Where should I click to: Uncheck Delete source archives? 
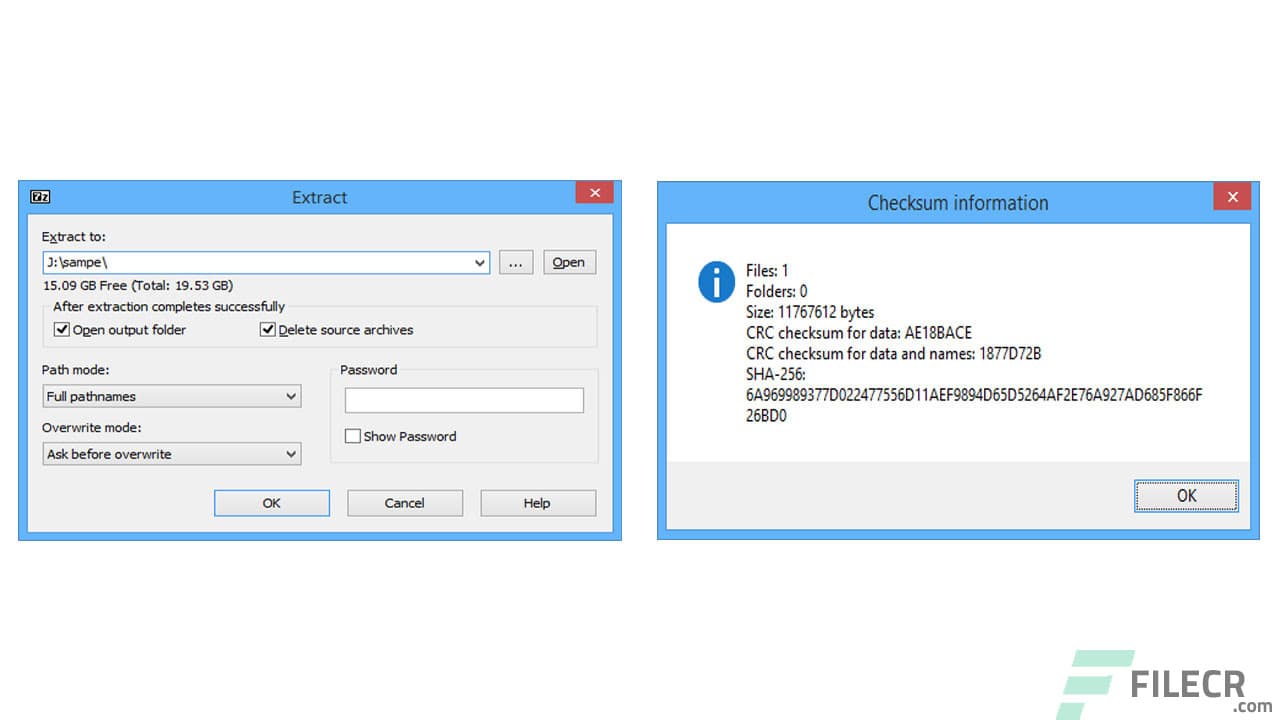point(268,329)
